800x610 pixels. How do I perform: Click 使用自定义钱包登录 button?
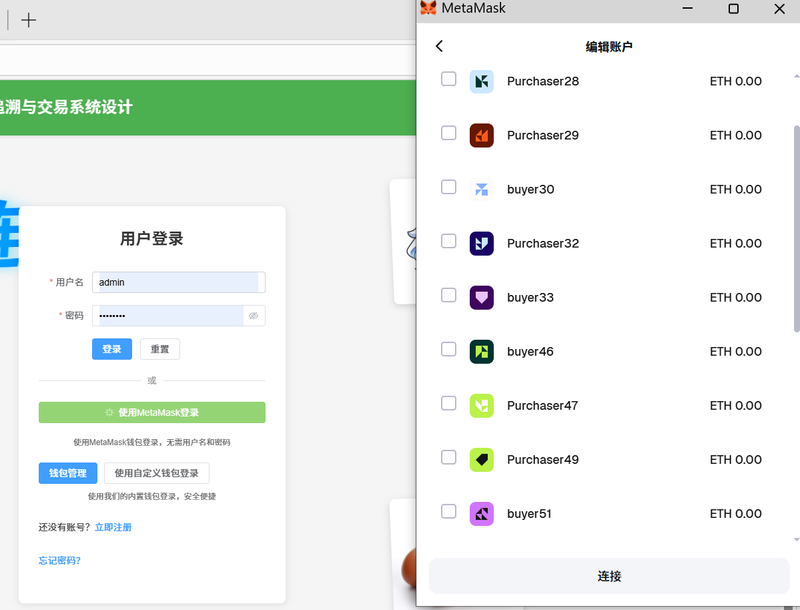[157, 473]
